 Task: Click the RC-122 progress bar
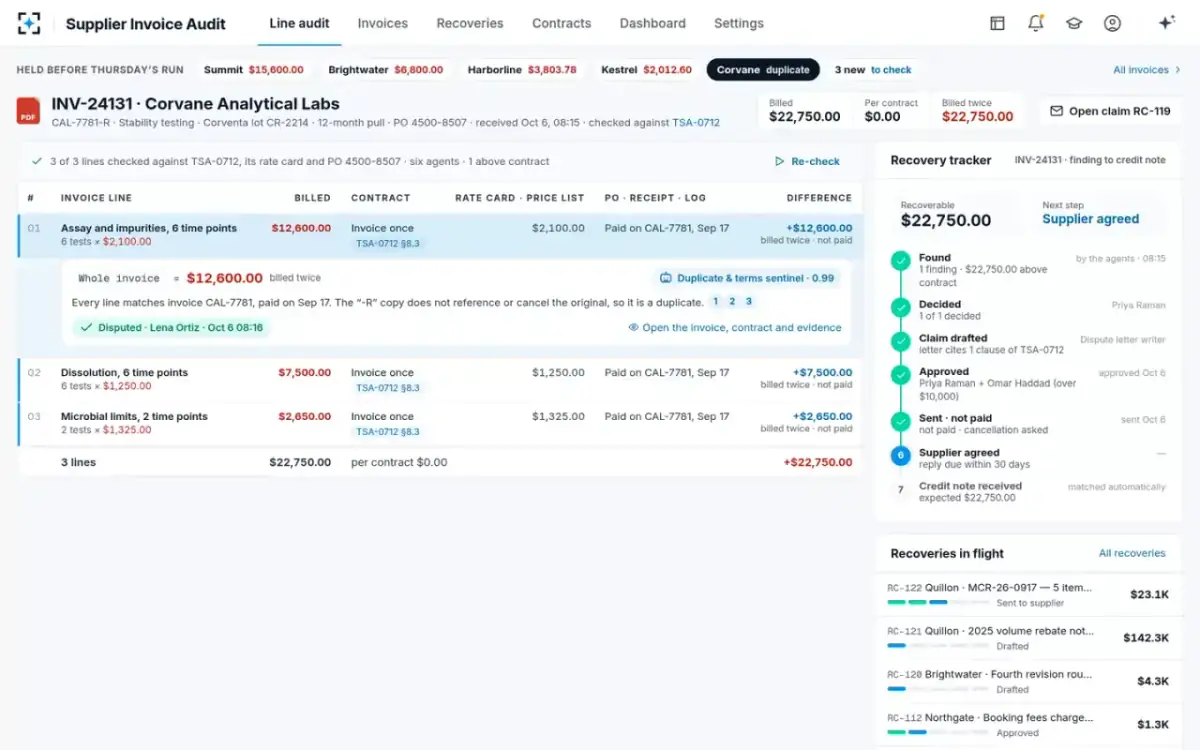pyautogui.click(x=937, y=603)
